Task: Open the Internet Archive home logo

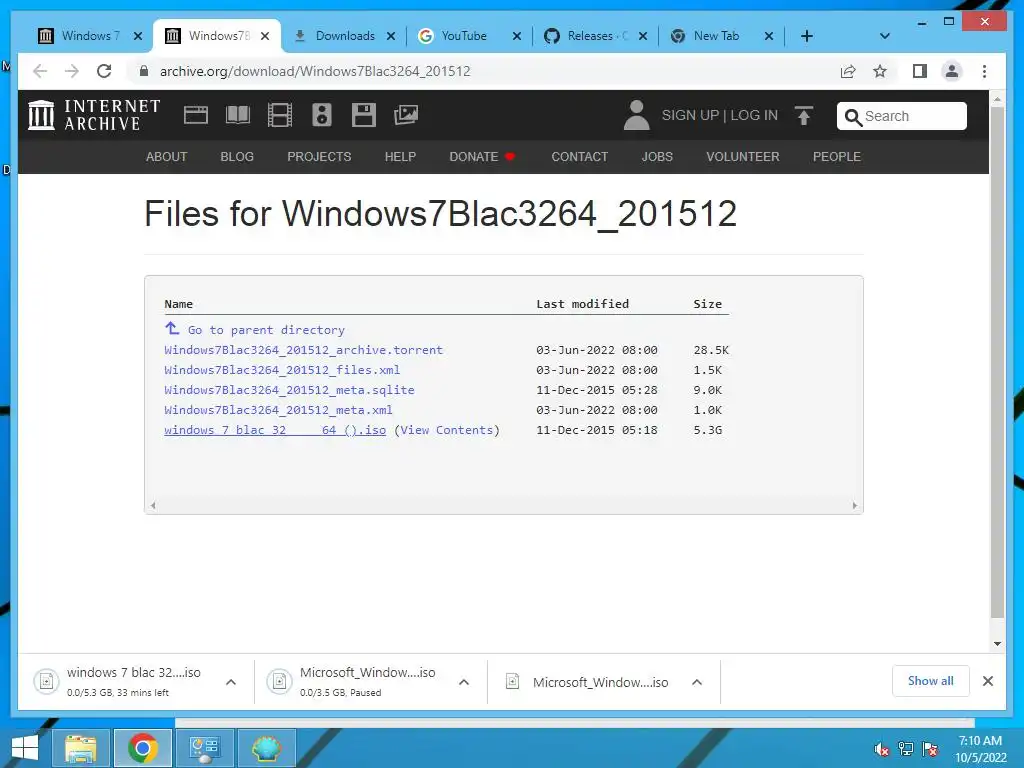Action: pyautogui.click(x=95, y=115)
